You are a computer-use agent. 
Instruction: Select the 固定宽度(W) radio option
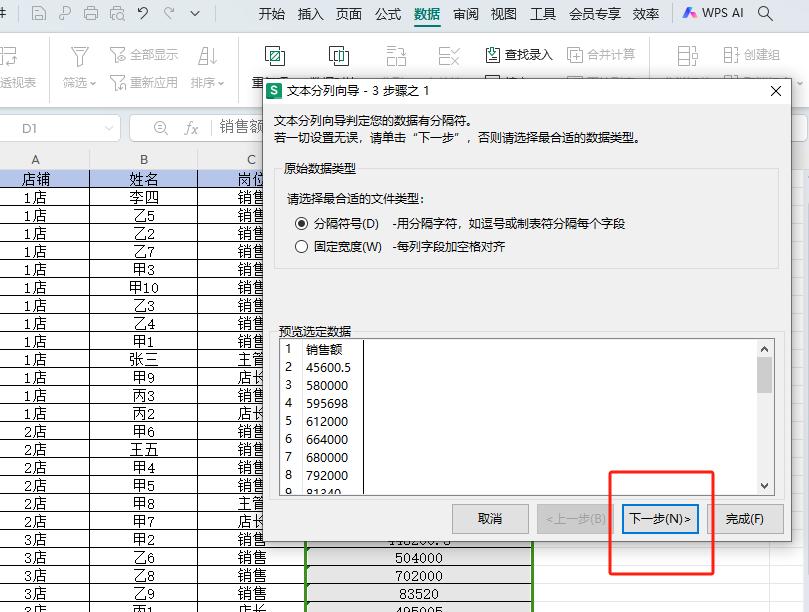click(301, 247)
